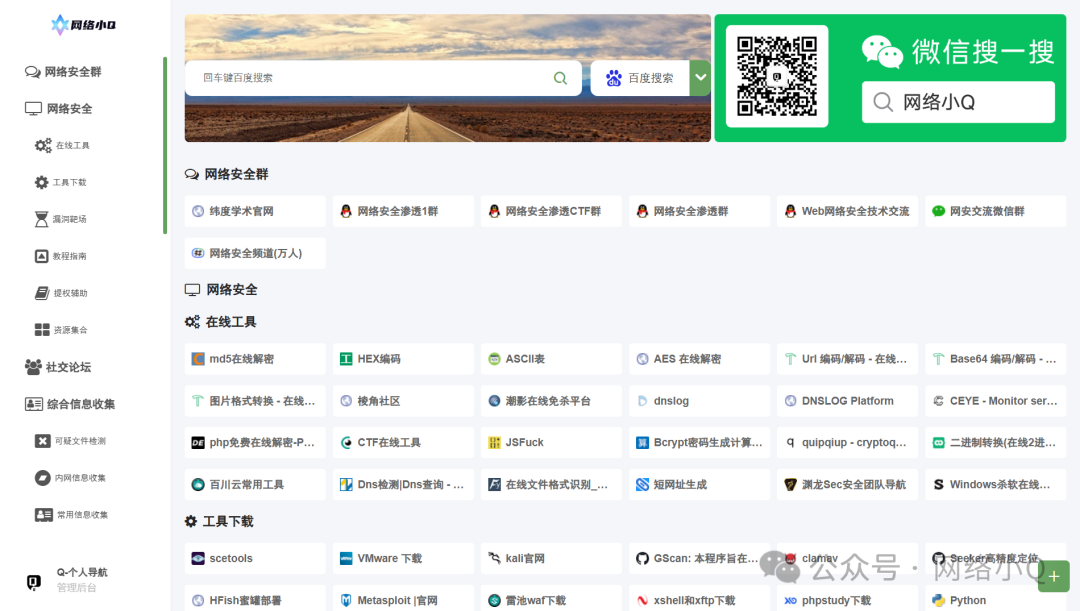The width and height of the screenshot is (1080, 611).
Task: Open 资源集合 grid item in sidebar
Action: [x=62, y=330]
